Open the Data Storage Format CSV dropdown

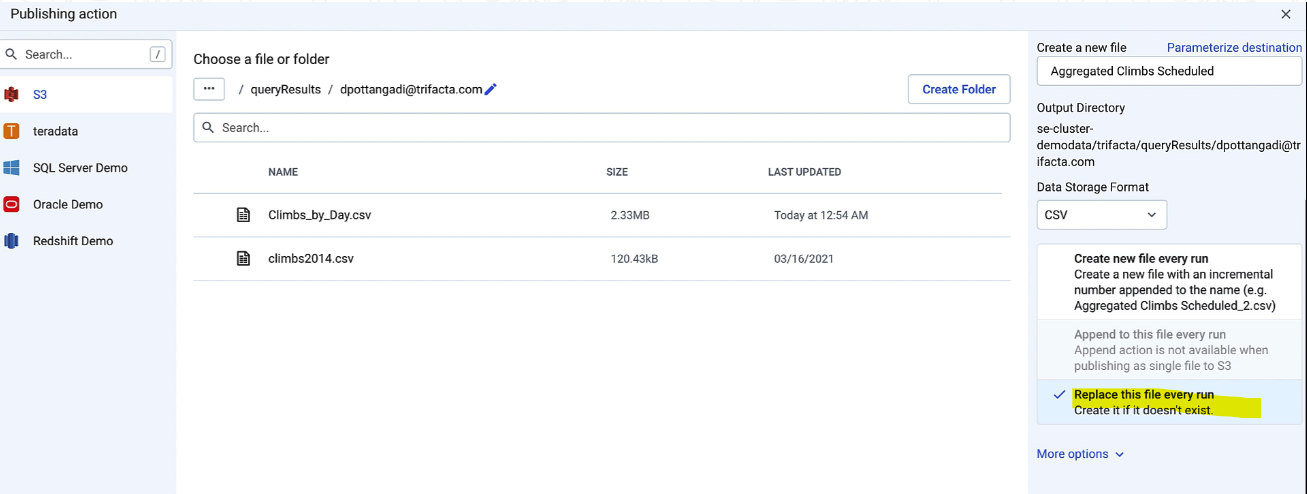[1101, 215]
